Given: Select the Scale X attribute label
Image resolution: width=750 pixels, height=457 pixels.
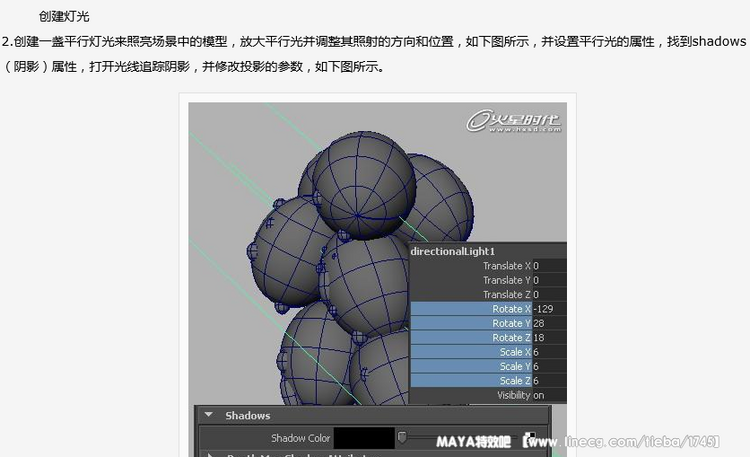Looking at the screenshot, I should 514,352.
